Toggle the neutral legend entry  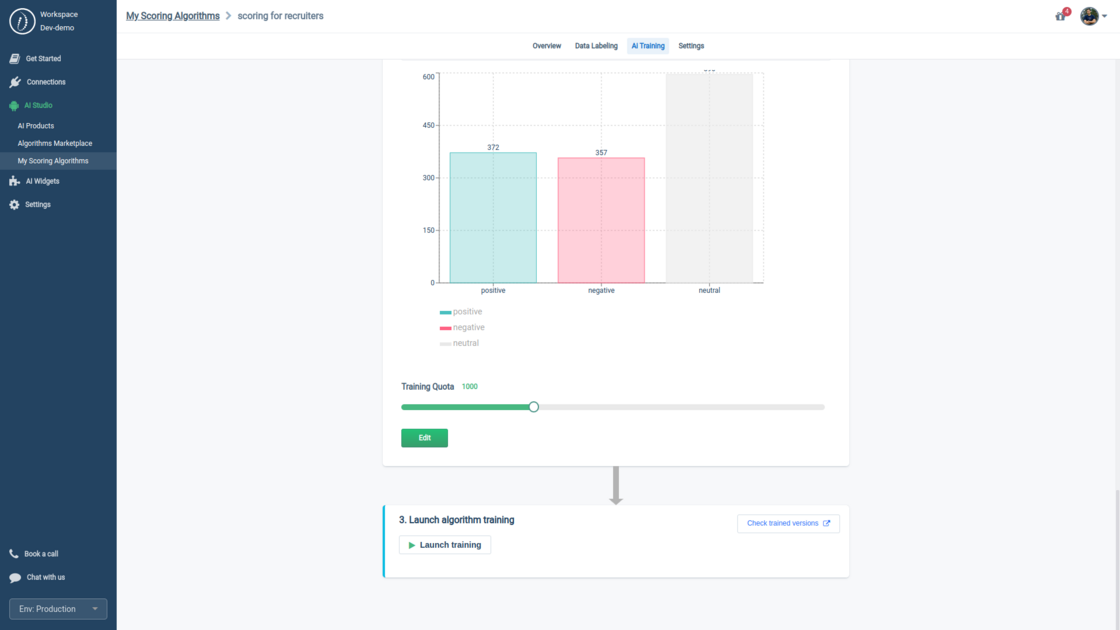tap(459, 343)
